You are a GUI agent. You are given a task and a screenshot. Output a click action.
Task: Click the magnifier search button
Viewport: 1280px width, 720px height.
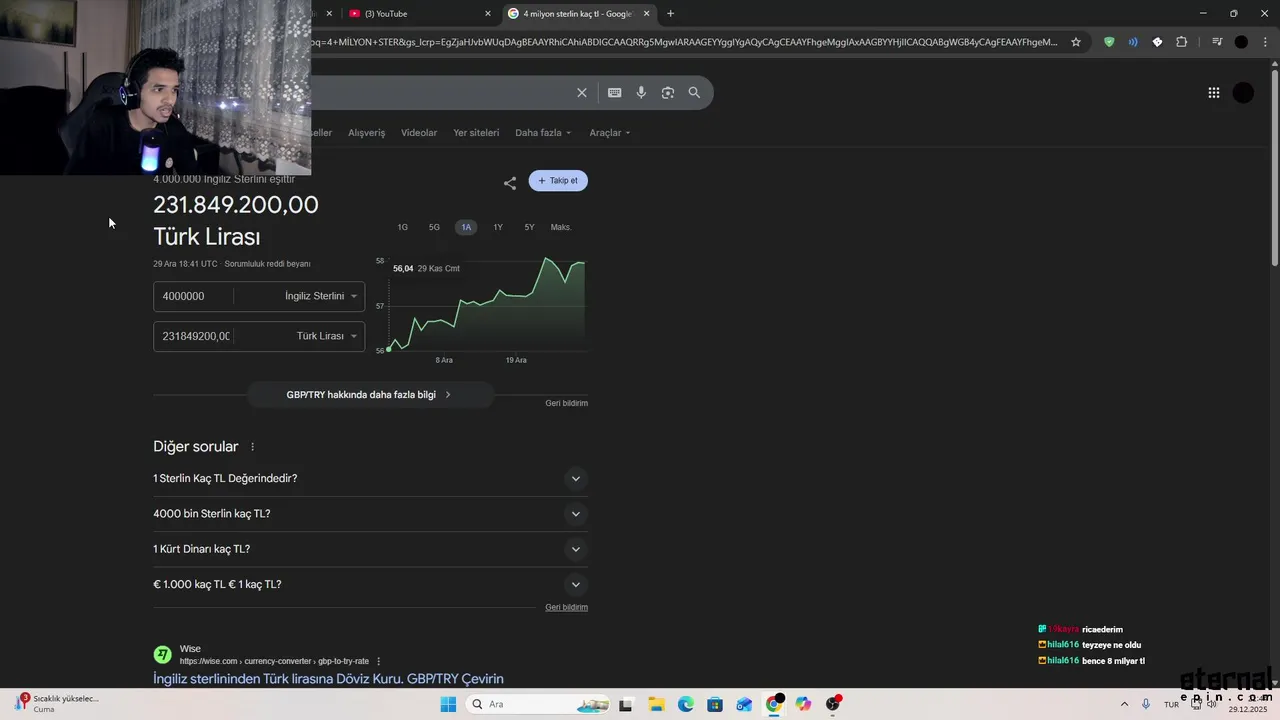(694, 92)
